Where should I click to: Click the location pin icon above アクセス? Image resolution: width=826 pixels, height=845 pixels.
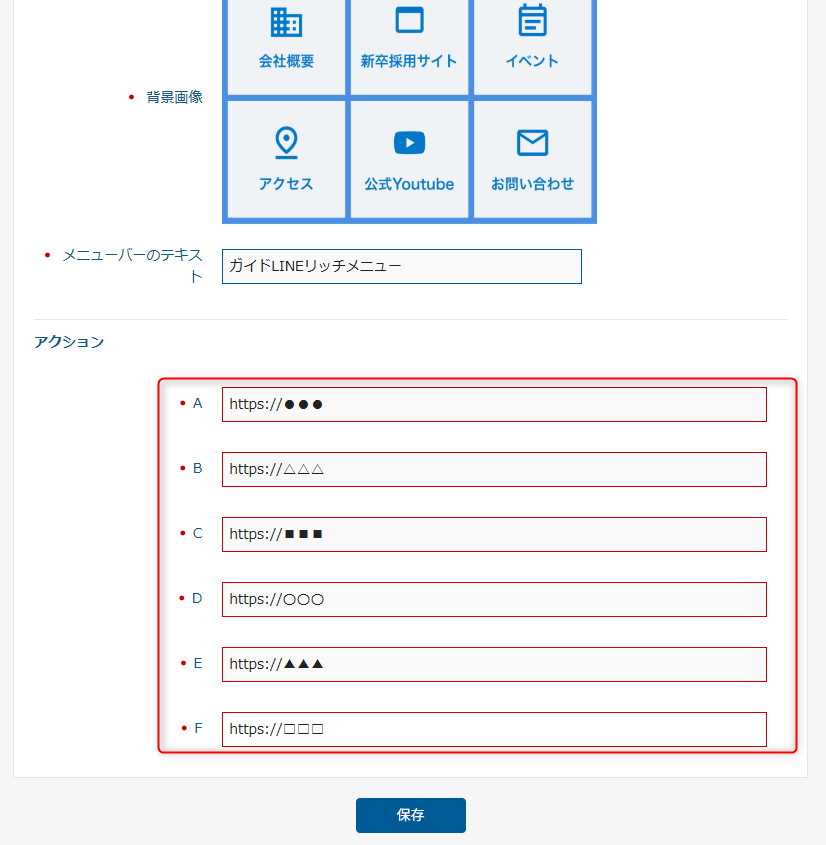click(286, 143)
